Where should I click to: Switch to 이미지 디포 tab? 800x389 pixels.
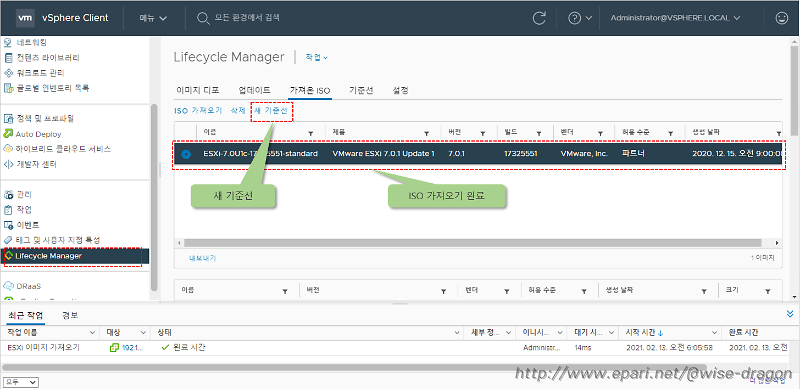(197, 90)
